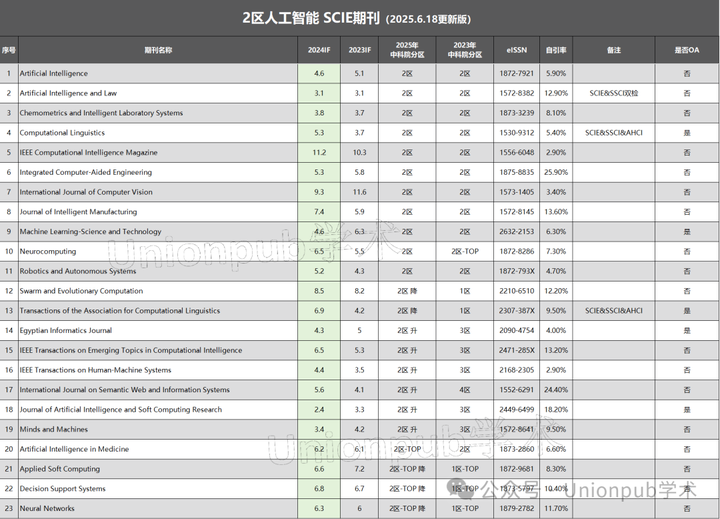Click eISSN 1879-2782 cell
This screenshot has height=519, width=720.
pyautogui.click(x=517, y=508)
